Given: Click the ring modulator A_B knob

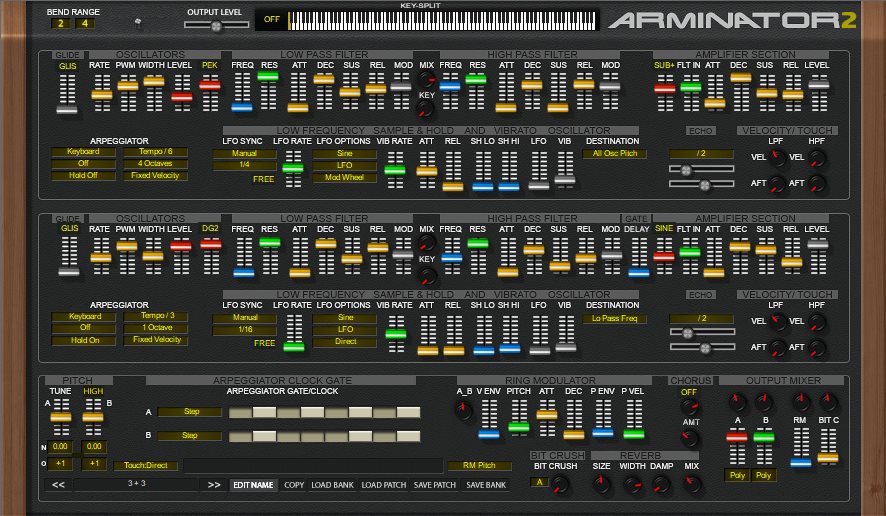Looking at the screenshot, I should click(463, 413).
